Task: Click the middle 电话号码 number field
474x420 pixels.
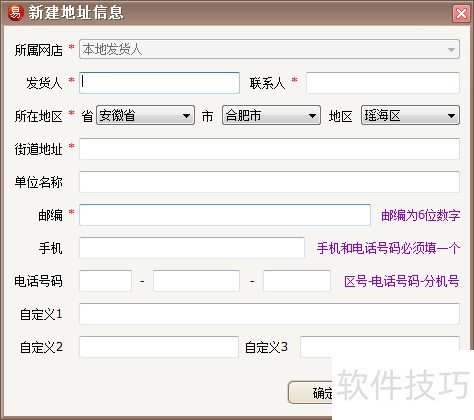Action: click(x=196, y=281)
